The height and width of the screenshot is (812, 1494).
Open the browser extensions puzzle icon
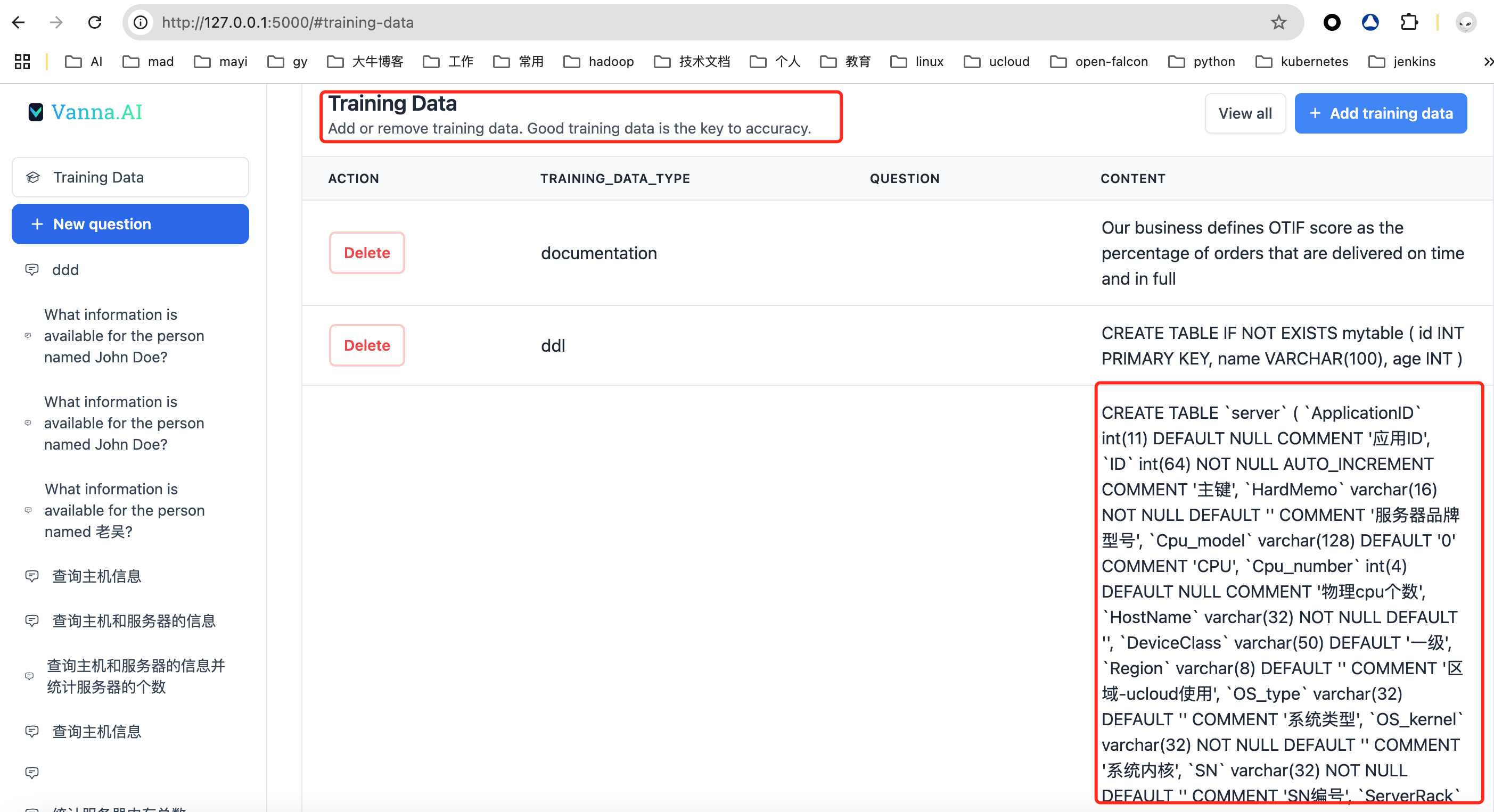click(x=1409, y=22)
